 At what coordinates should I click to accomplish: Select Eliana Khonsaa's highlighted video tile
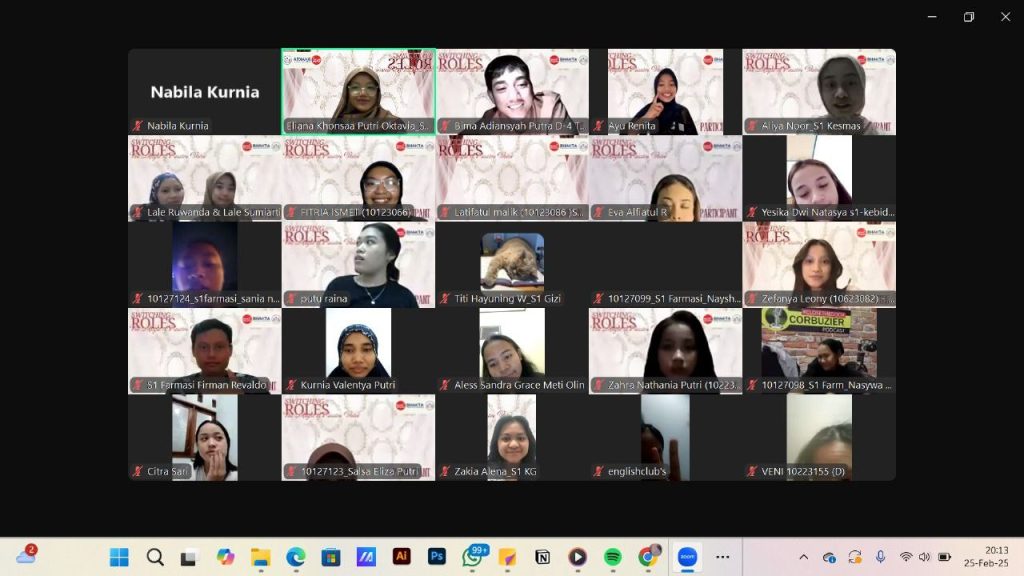[358, 91]
